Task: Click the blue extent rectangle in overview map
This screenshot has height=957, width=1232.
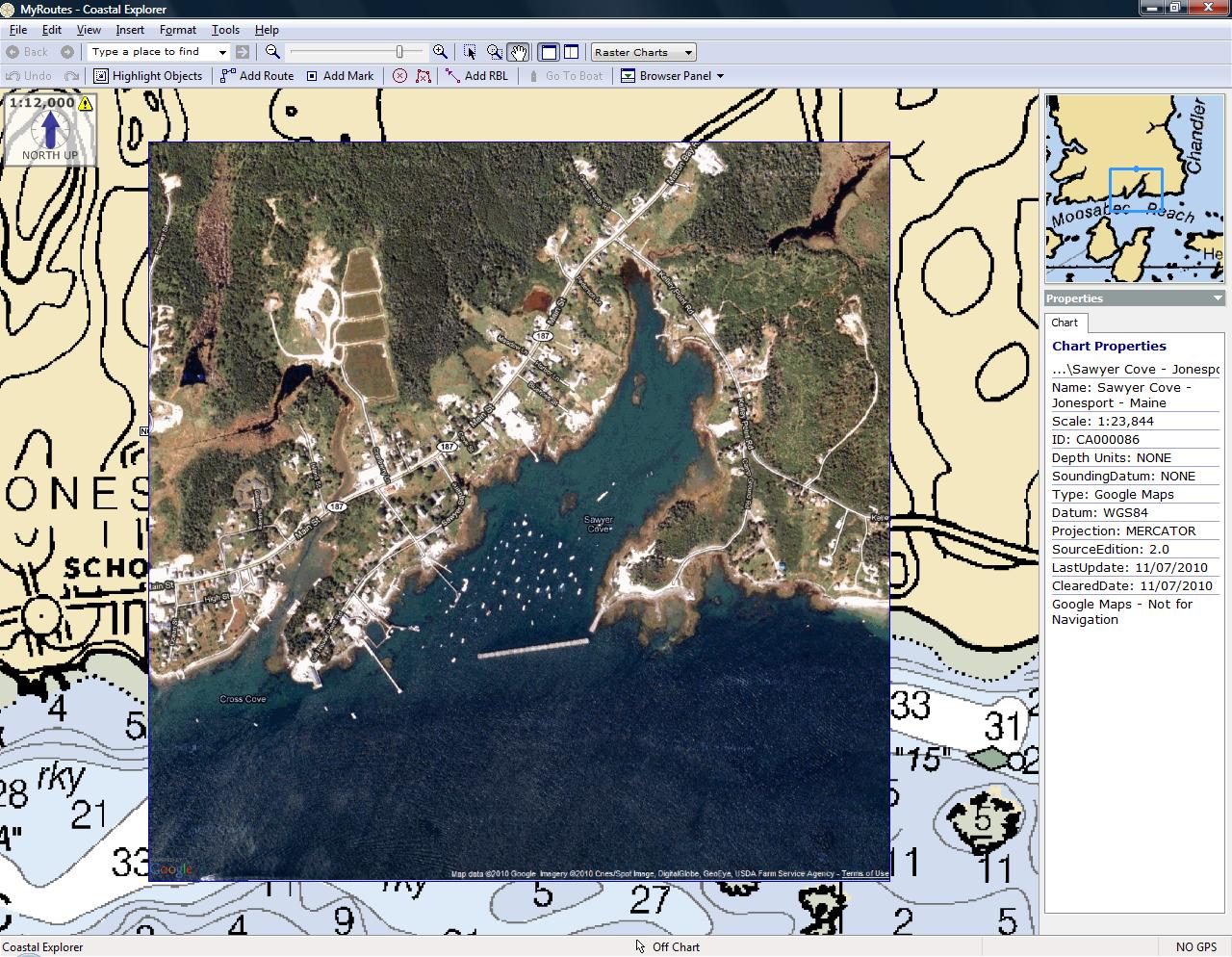Action: (1136, 190)
